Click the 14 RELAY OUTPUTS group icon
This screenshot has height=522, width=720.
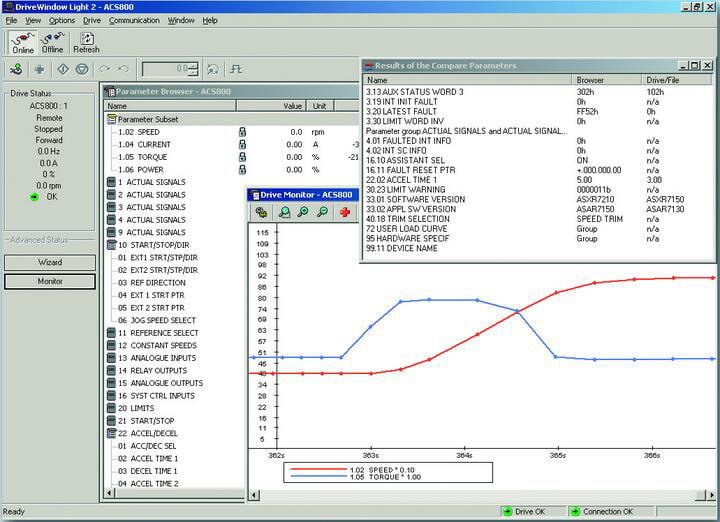pyautogui.click(x=111, y=370)
